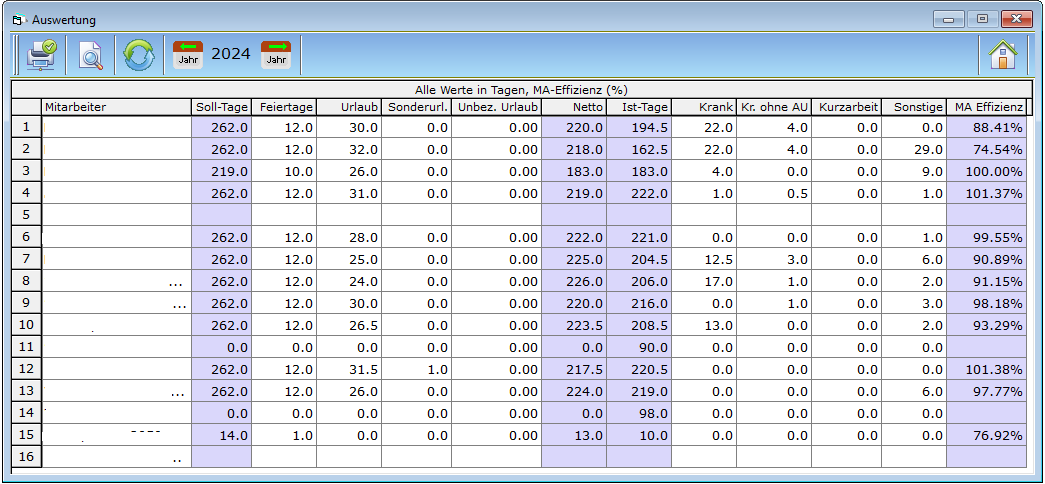Click Ist-Tage value 194.5
Screen dimensions: 1045x484
click(x=638, y=127)
